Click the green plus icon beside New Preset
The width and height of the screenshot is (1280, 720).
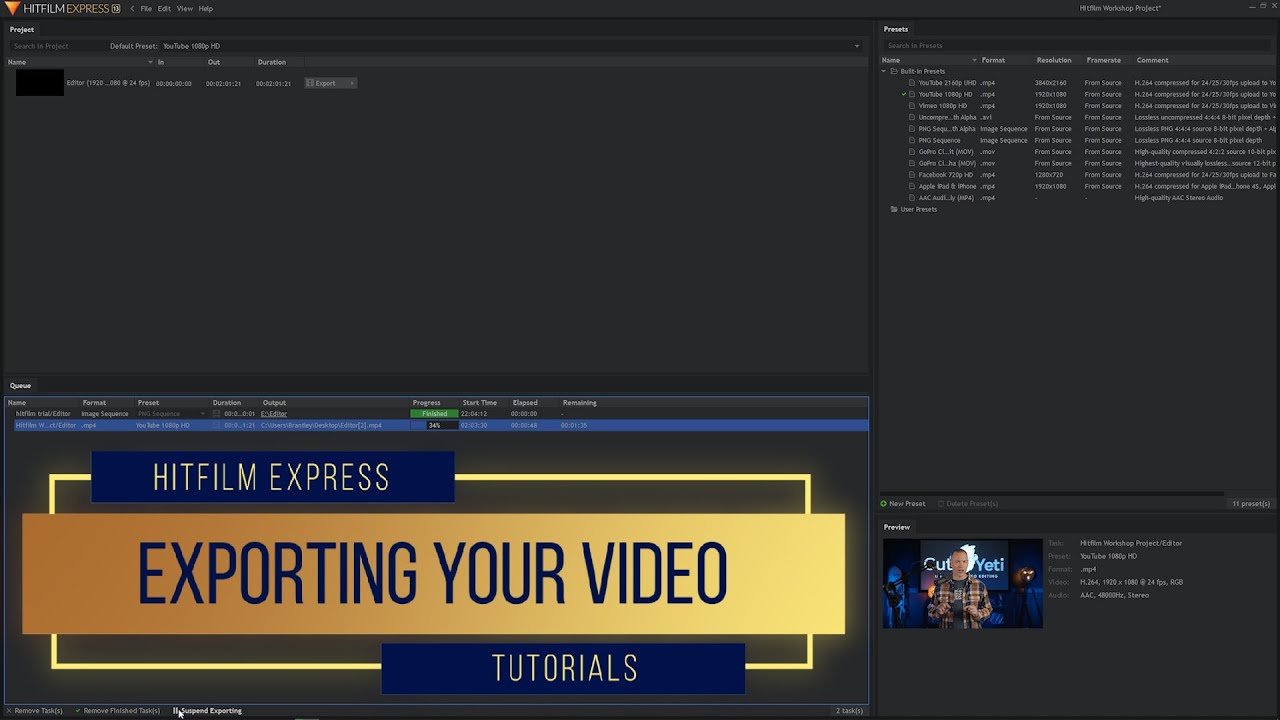pos(884,504)
